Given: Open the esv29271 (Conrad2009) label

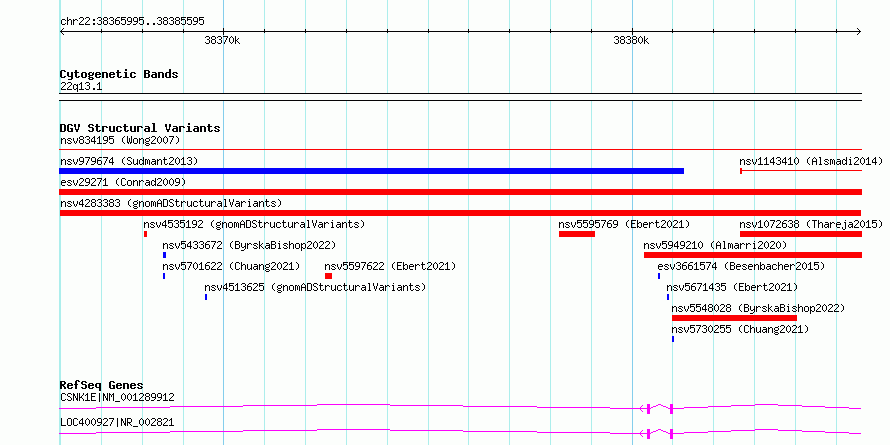Looking at the screenshot, I should click(x=123, y=182).
